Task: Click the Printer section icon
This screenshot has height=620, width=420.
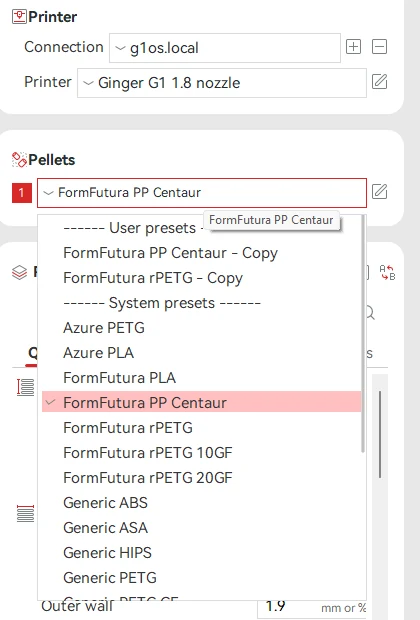Action: tap(19, 17)
